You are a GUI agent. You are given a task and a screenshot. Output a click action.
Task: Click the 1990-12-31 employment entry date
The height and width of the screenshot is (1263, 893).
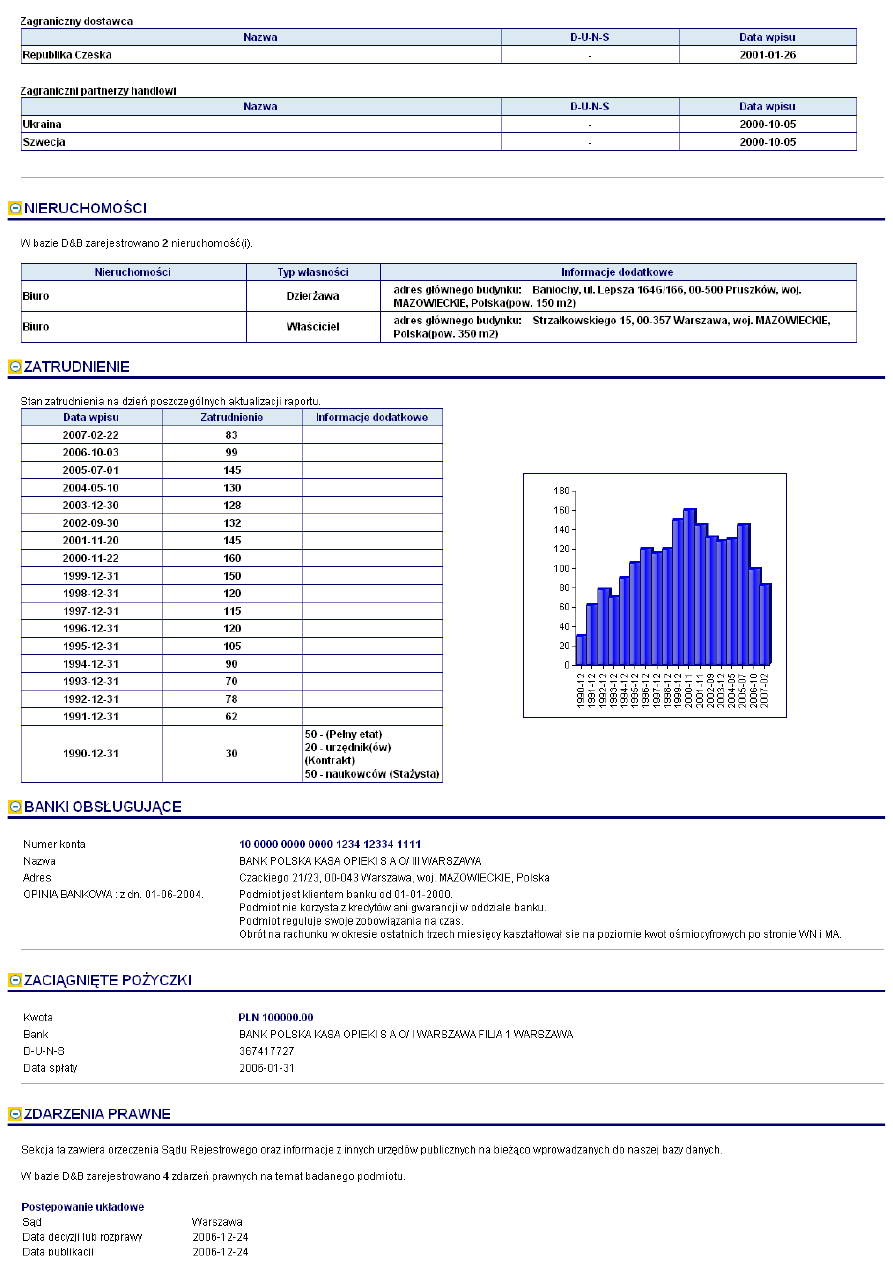point(91,753)
